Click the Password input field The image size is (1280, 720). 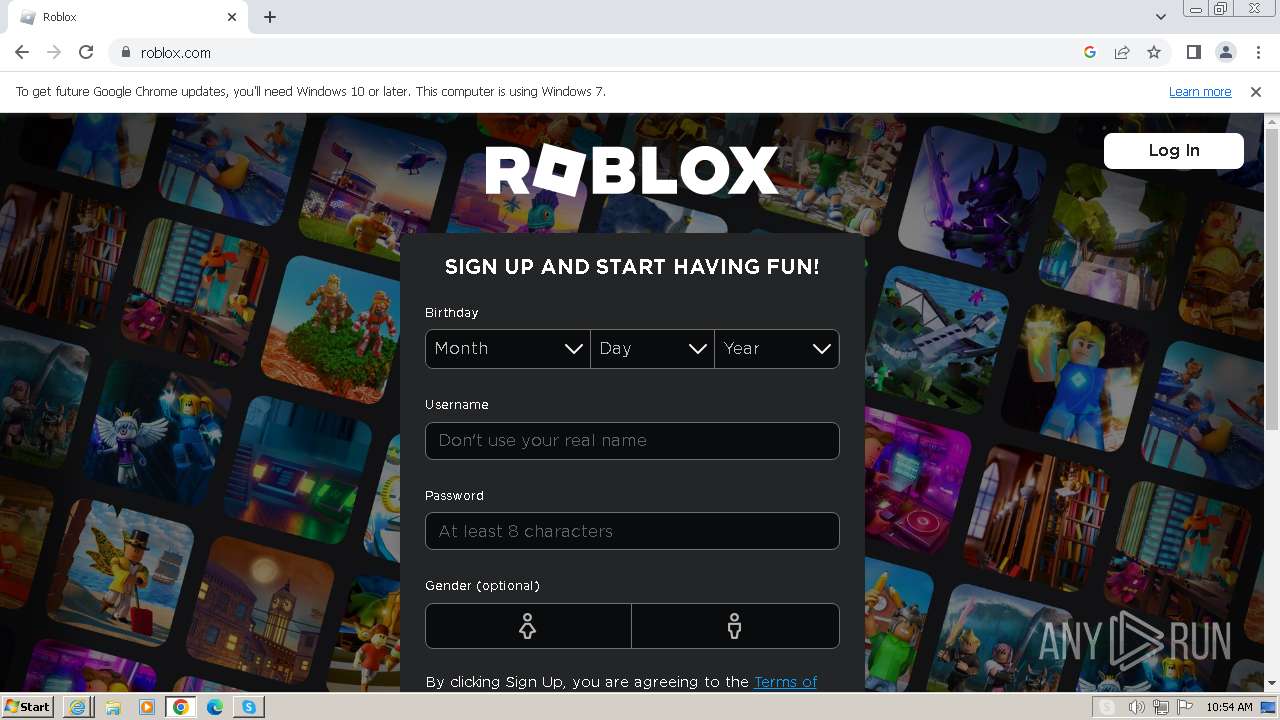pyautogui.click(x=632, y=531)
